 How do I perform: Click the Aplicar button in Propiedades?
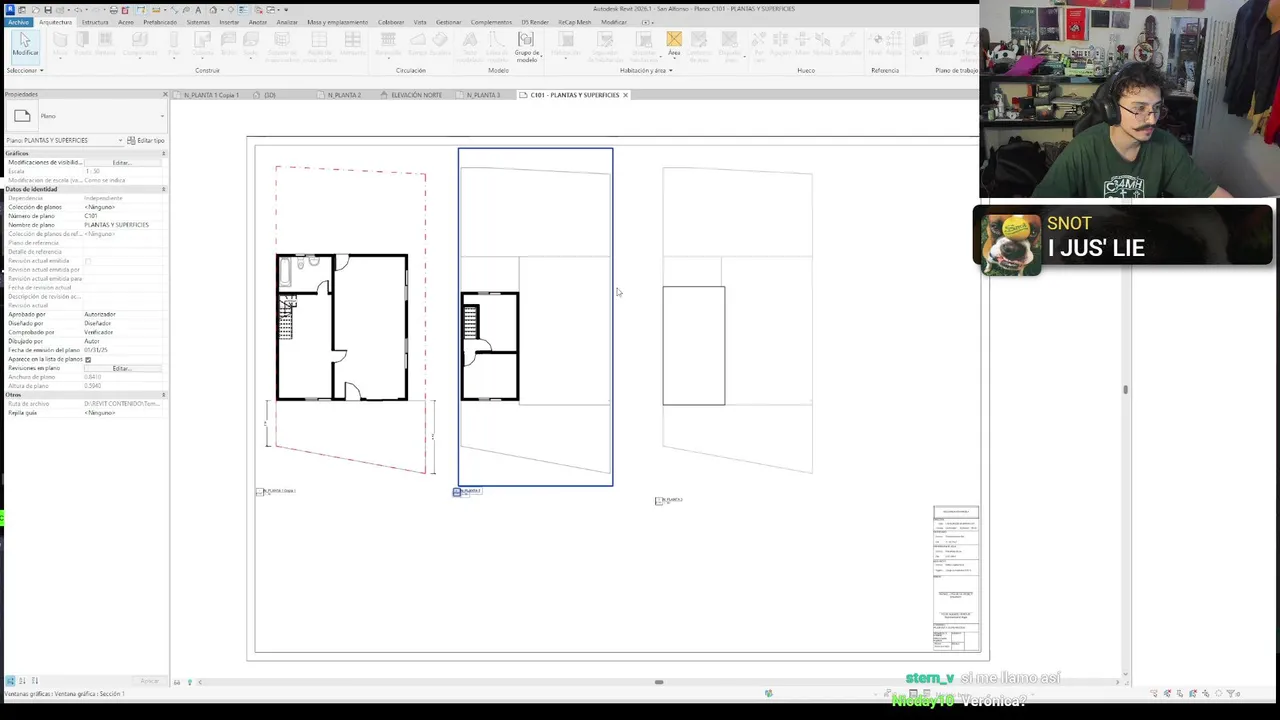tap(149, 681)
